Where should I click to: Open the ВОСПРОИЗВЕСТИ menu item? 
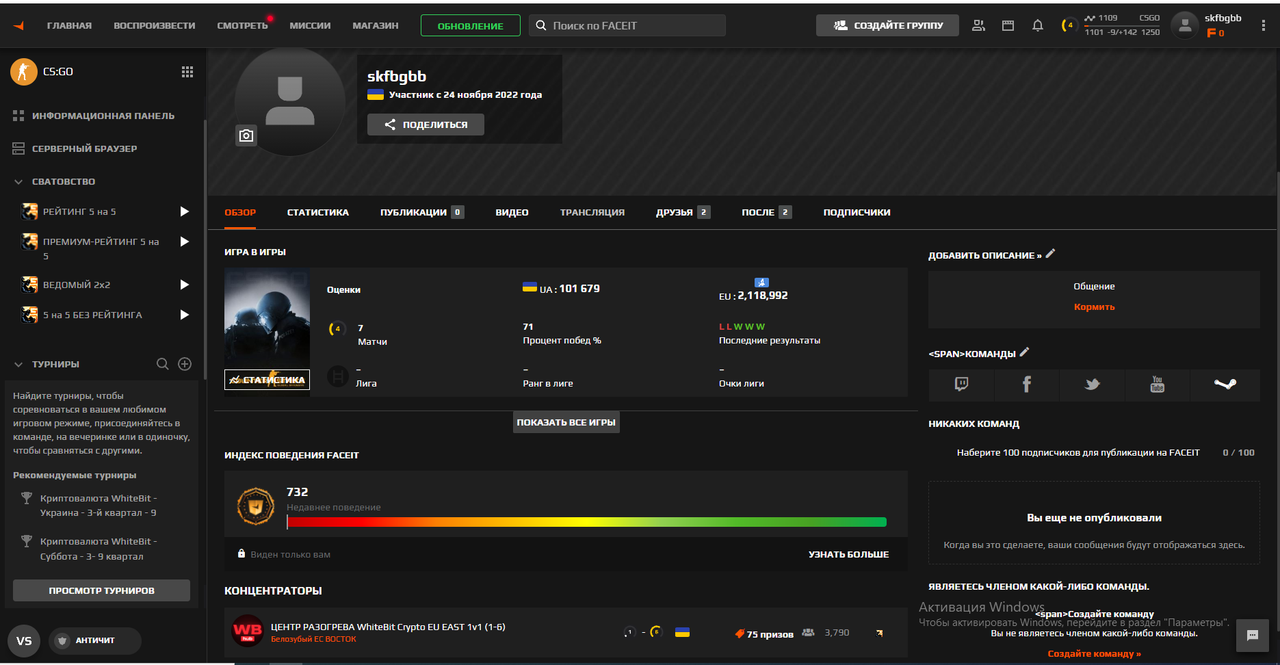[x=154, y=25]
